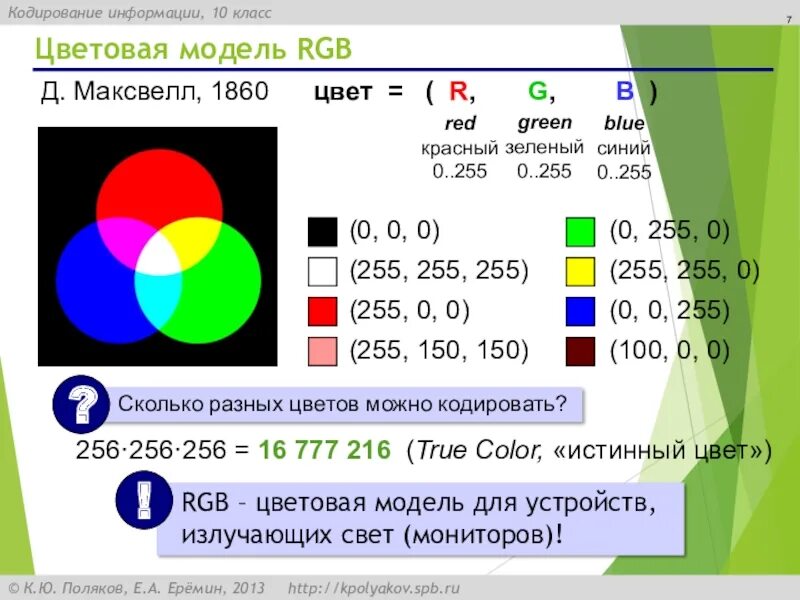Screen dimensions: 800x600
Task: Select the pink (255, 150, 150) swatch
Action: 322,352
